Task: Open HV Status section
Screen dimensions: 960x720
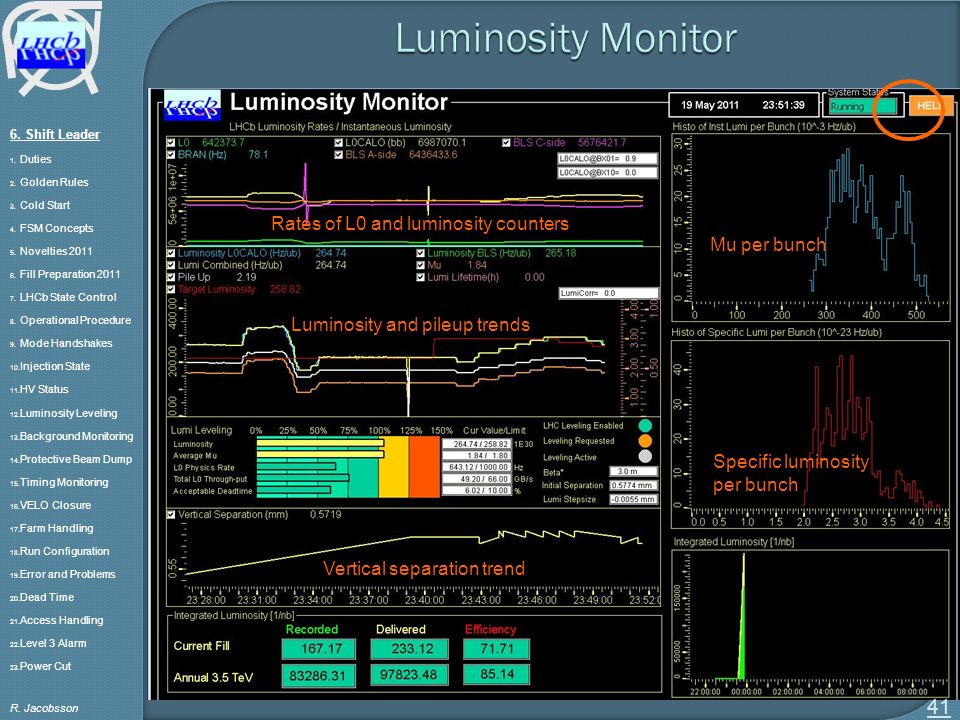Action: click(43, 389)
